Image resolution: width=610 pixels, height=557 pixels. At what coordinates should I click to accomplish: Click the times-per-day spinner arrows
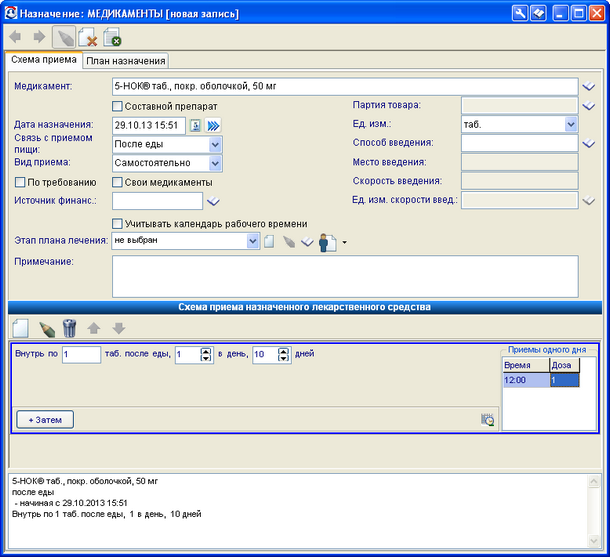click(x=206, y=354)
